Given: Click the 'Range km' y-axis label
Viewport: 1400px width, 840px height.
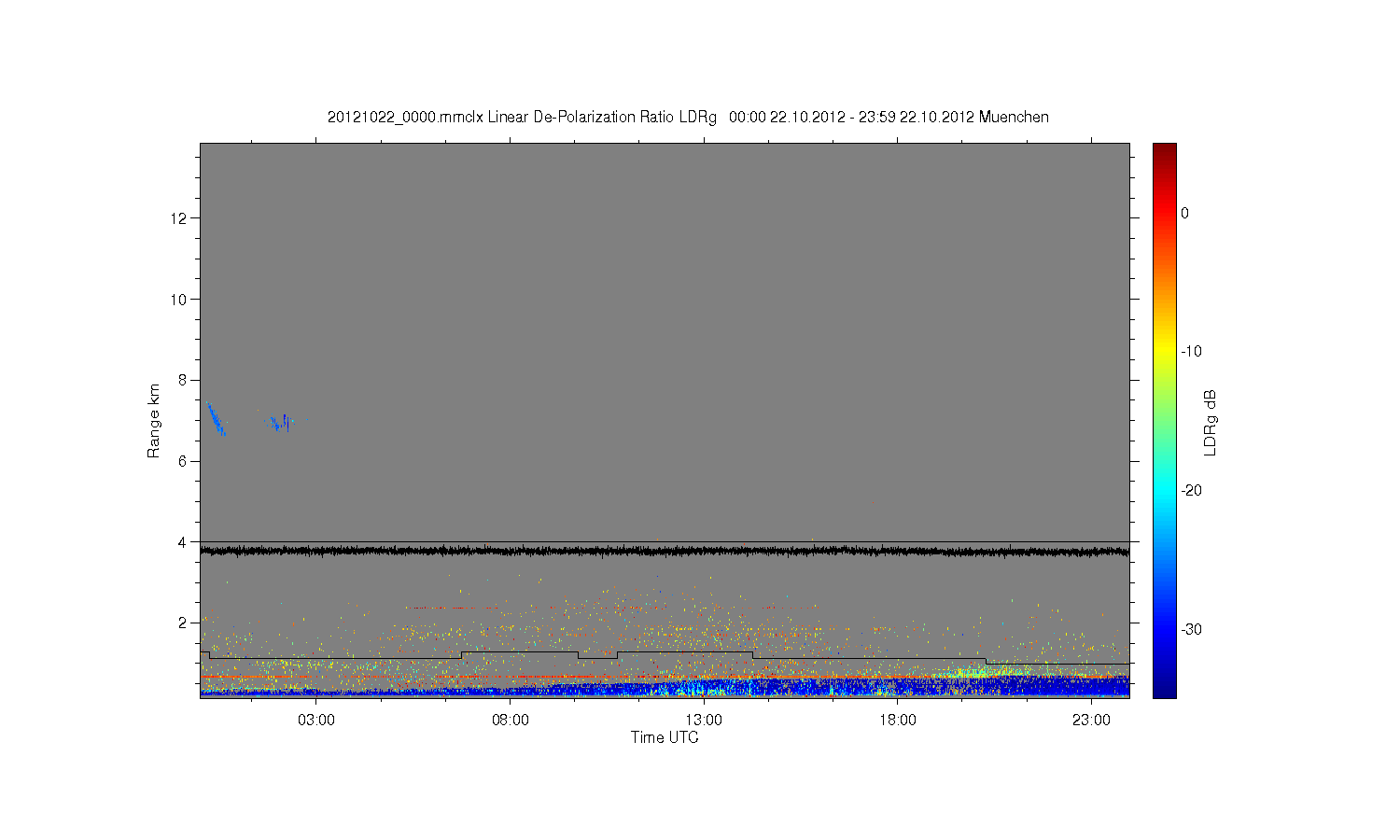Looking at the screenshot, I should 154,420.
